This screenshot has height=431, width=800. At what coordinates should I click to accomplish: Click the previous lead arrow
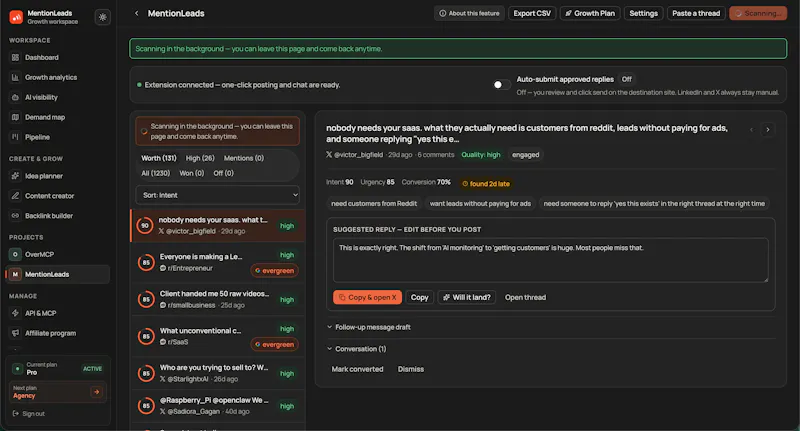[x=751, y=130]
